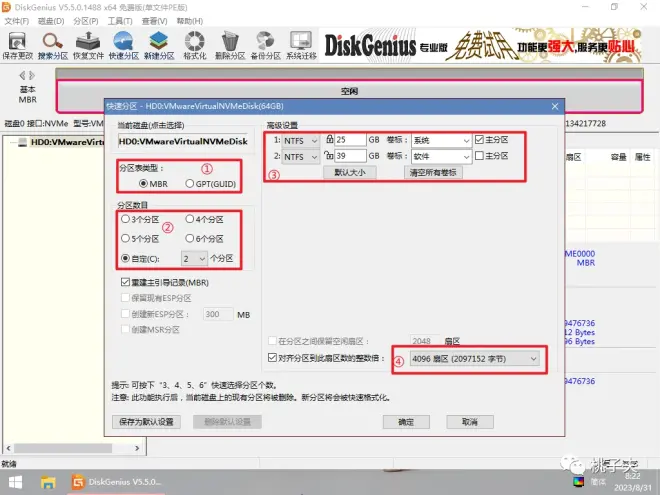Toggle 主分区 checkbox for partition 1

click(479, 139)
